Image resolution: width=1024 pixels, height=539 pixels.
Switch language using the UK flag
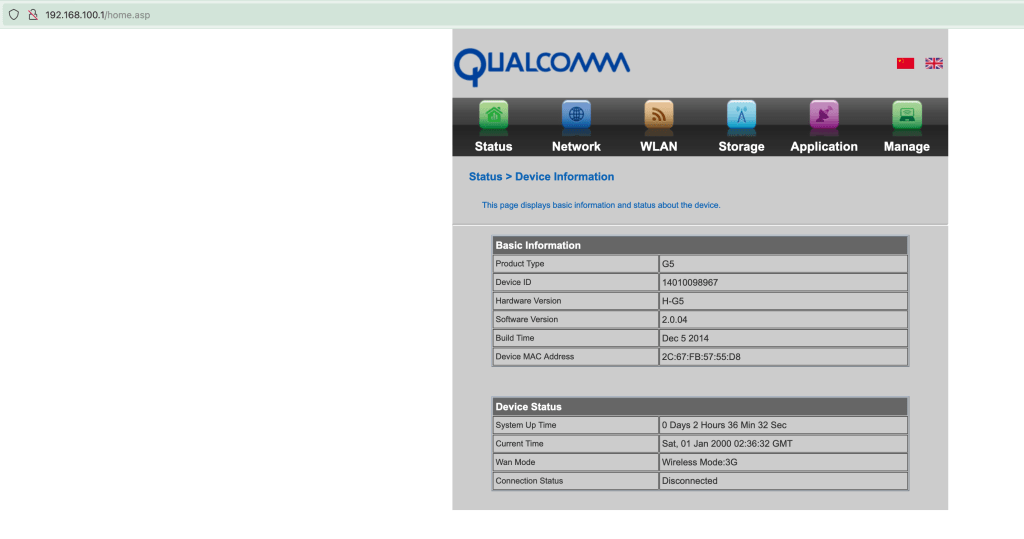[934, 63]
